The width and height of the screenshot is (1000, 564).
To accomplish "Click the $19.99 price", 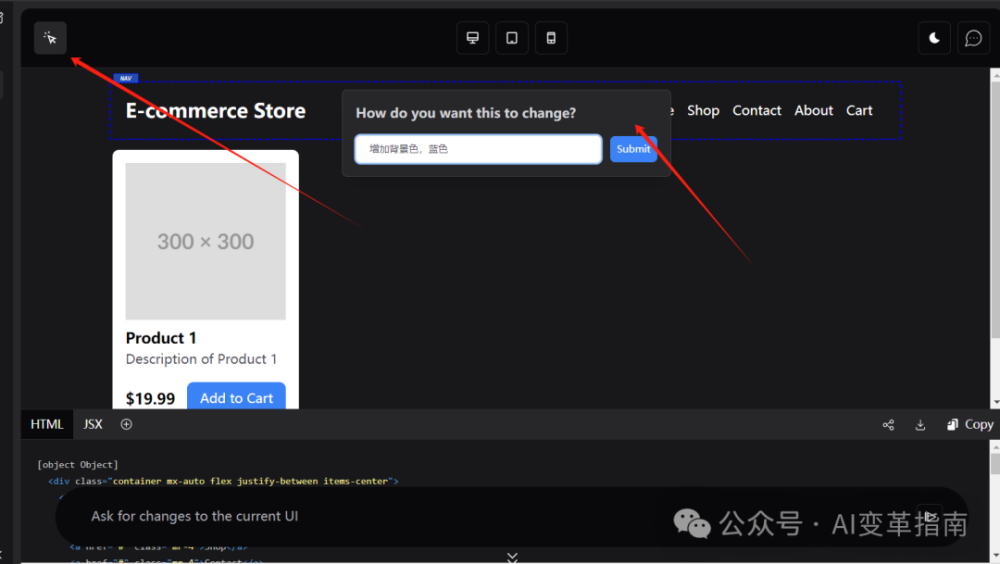I will (150, 399).
